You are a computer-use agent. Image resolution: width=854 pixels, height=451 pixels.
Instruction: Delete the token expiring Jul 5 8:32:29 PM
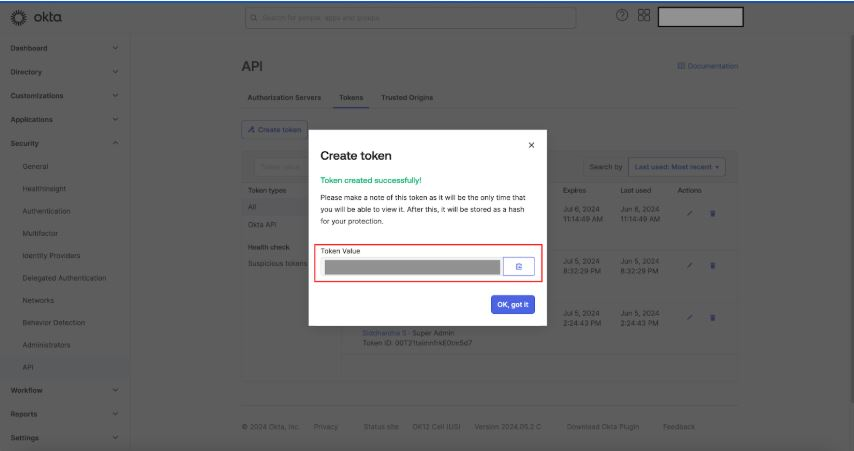click(712, 266)
